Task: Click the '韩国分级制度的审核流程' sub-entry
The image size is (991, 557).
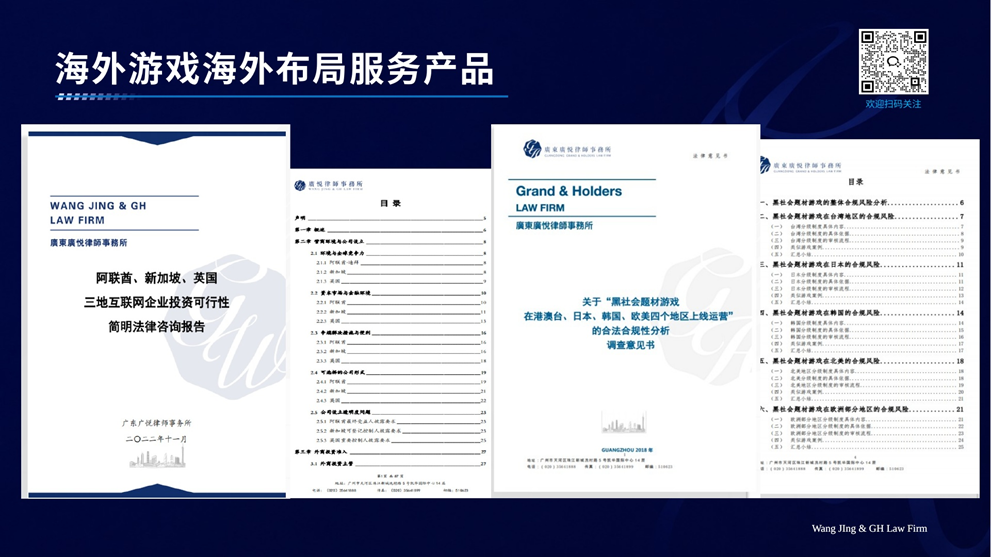Action: coord(867,337)
